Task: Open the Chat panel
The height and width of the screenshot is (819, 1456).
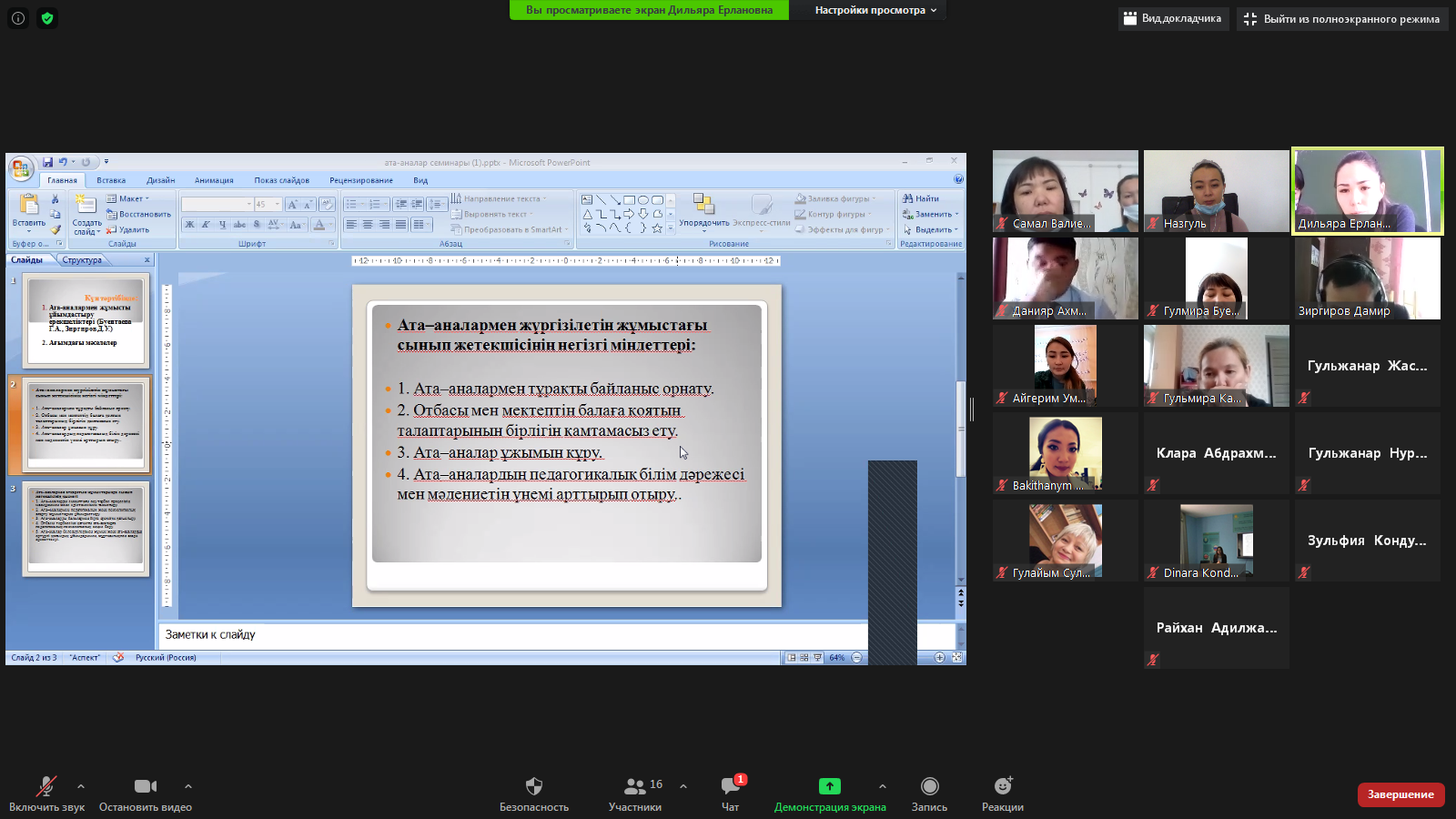Action: (731, 786)
